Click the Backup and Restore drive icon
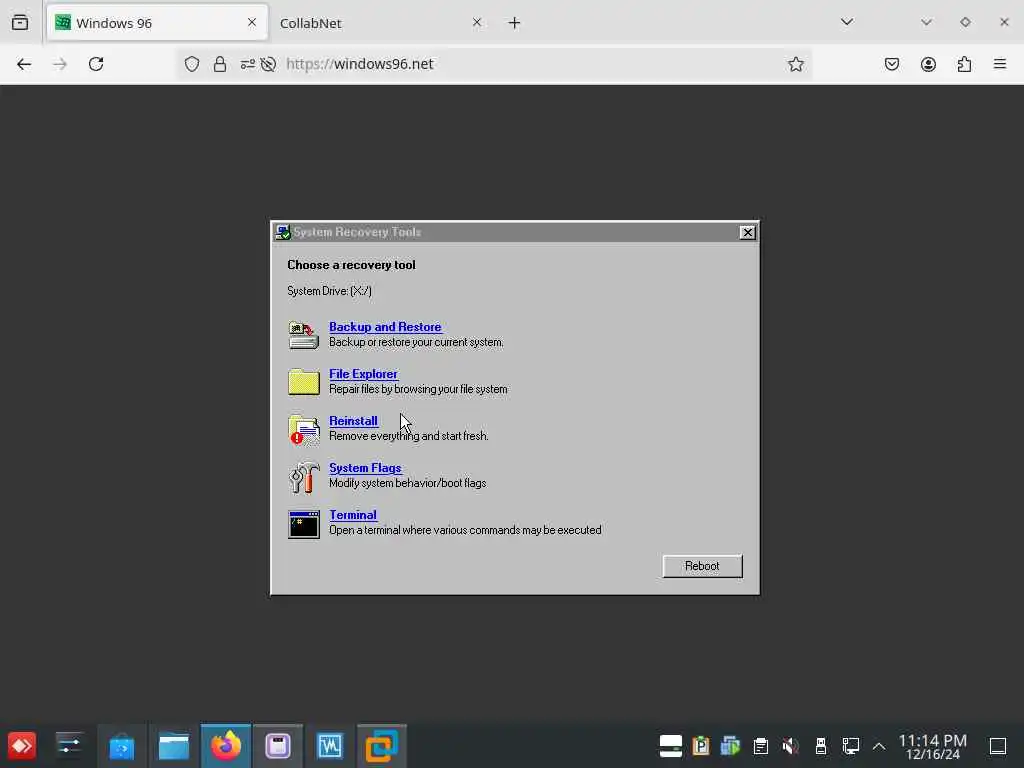This screenshot has height=768, width=1024. coord(304,335)
